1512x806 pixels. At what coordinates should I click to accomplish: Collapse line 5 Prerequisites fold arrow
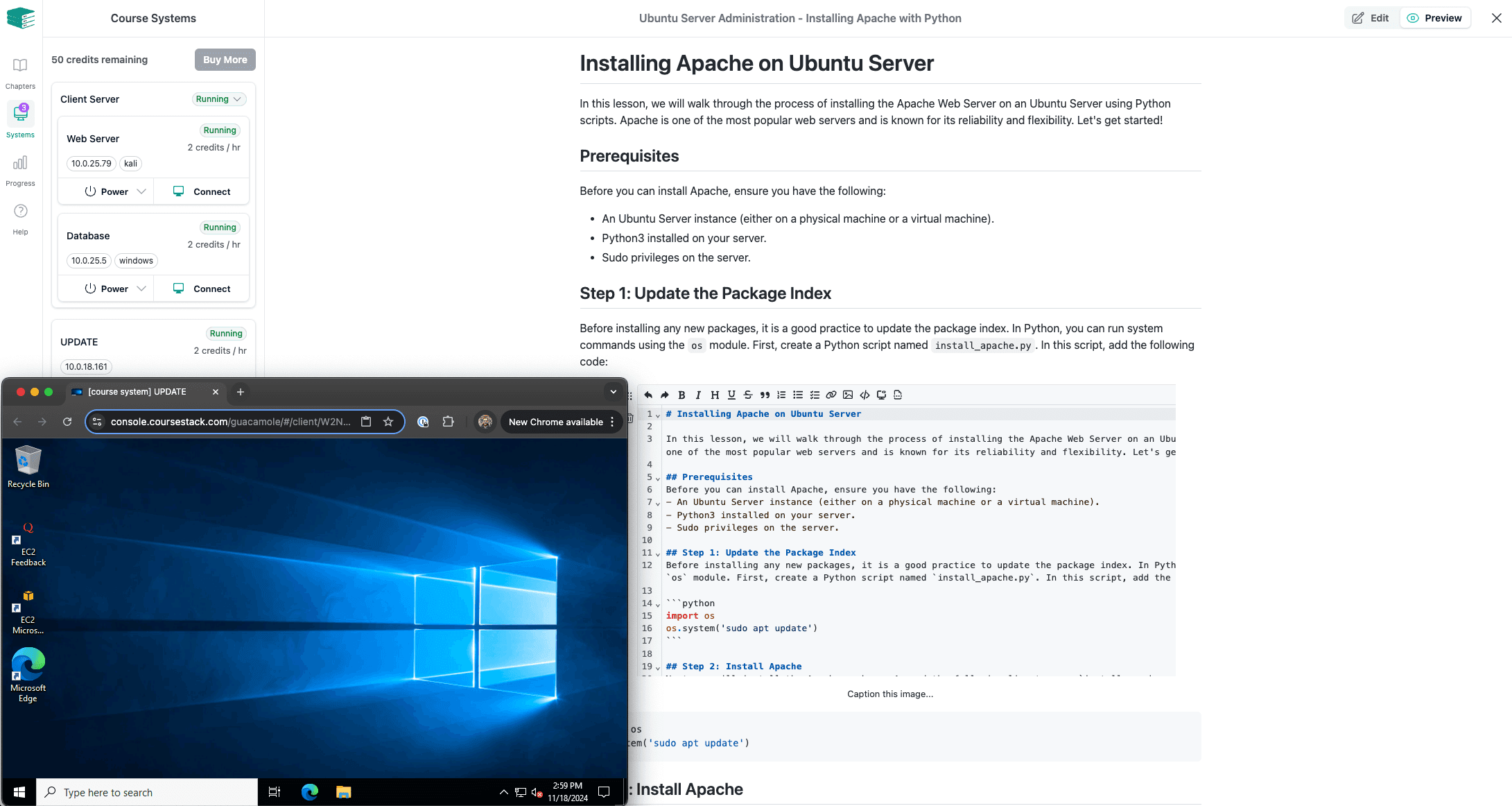coord(658,478)
